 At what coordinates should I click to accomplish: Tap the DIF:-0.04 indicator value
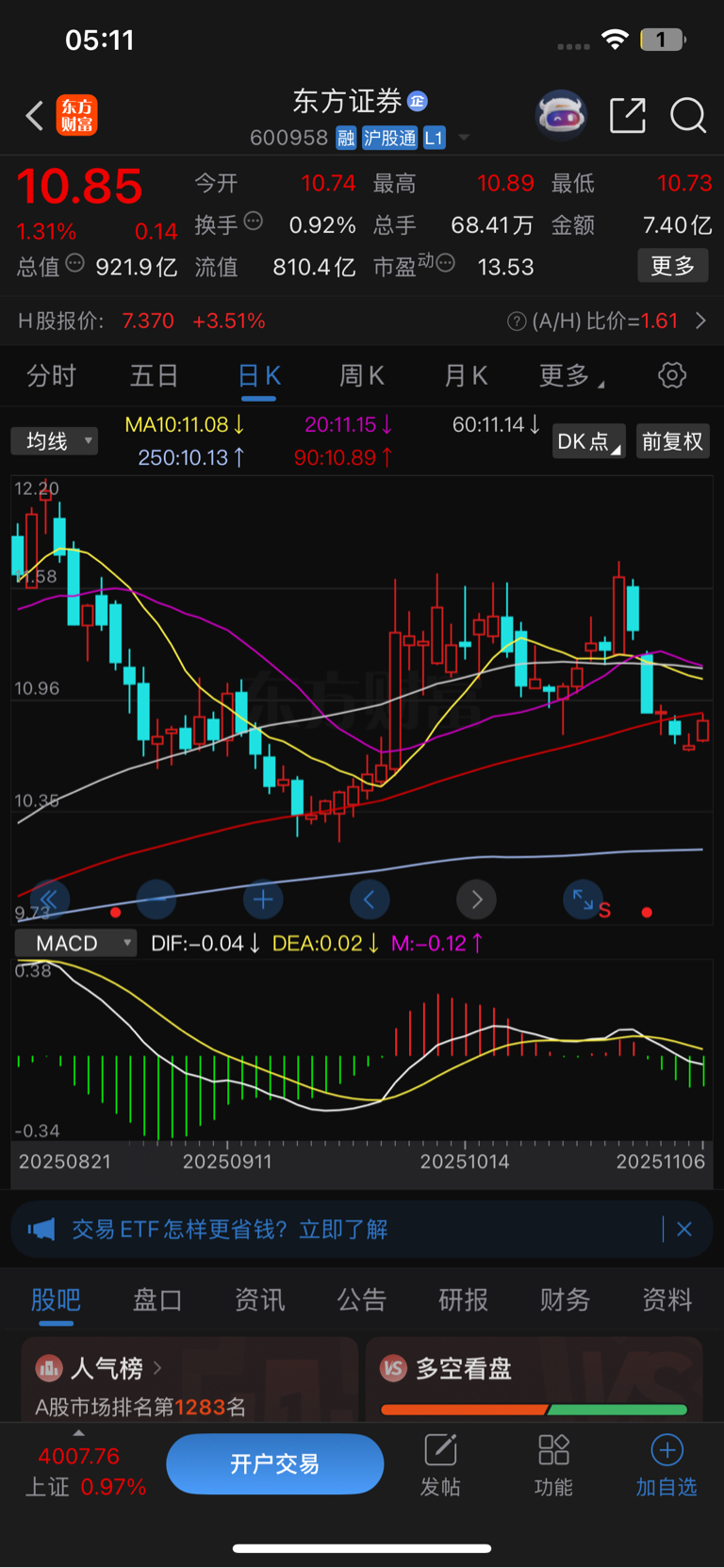coord(206,943)
